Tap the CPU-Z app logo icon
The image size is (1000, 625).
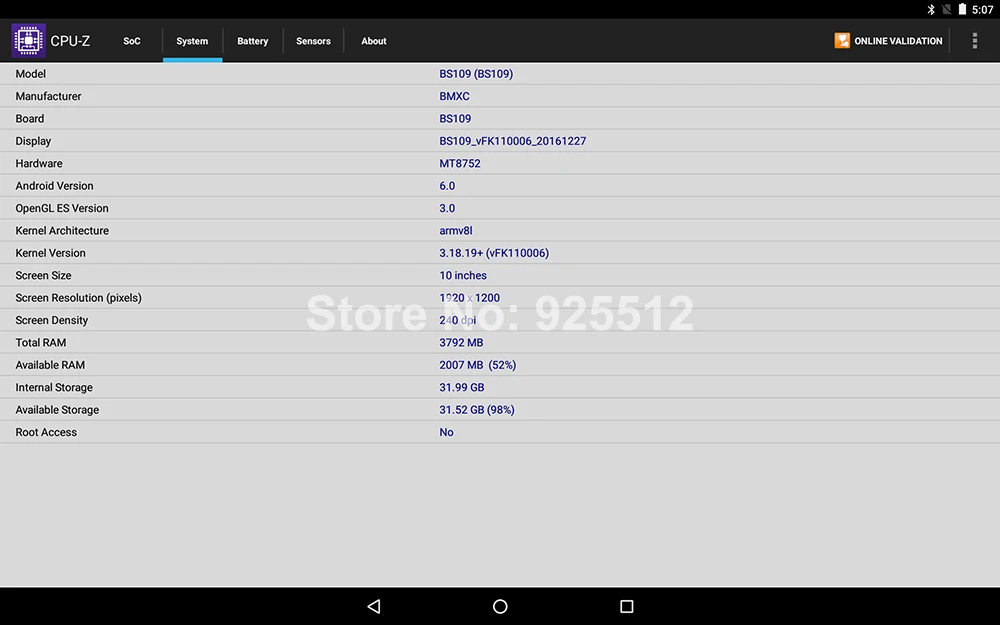pos(29,41)
